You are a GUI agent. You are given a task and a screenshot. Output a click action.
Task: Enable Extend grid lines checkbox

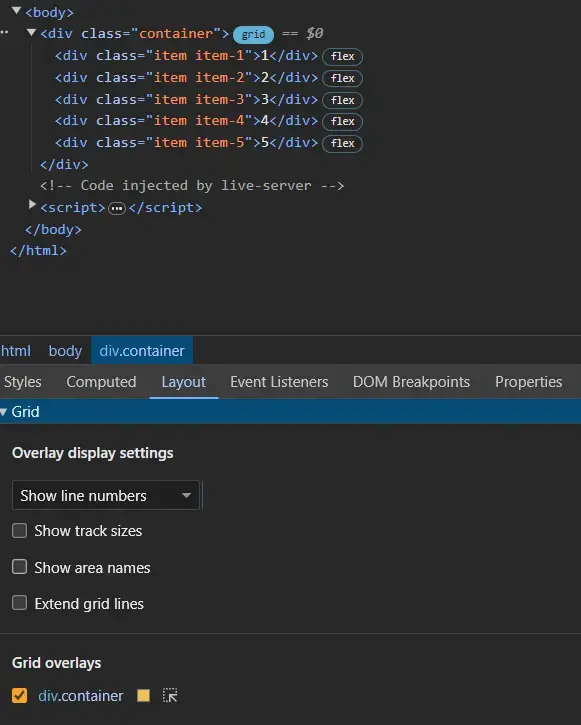(x=19, y=602)
